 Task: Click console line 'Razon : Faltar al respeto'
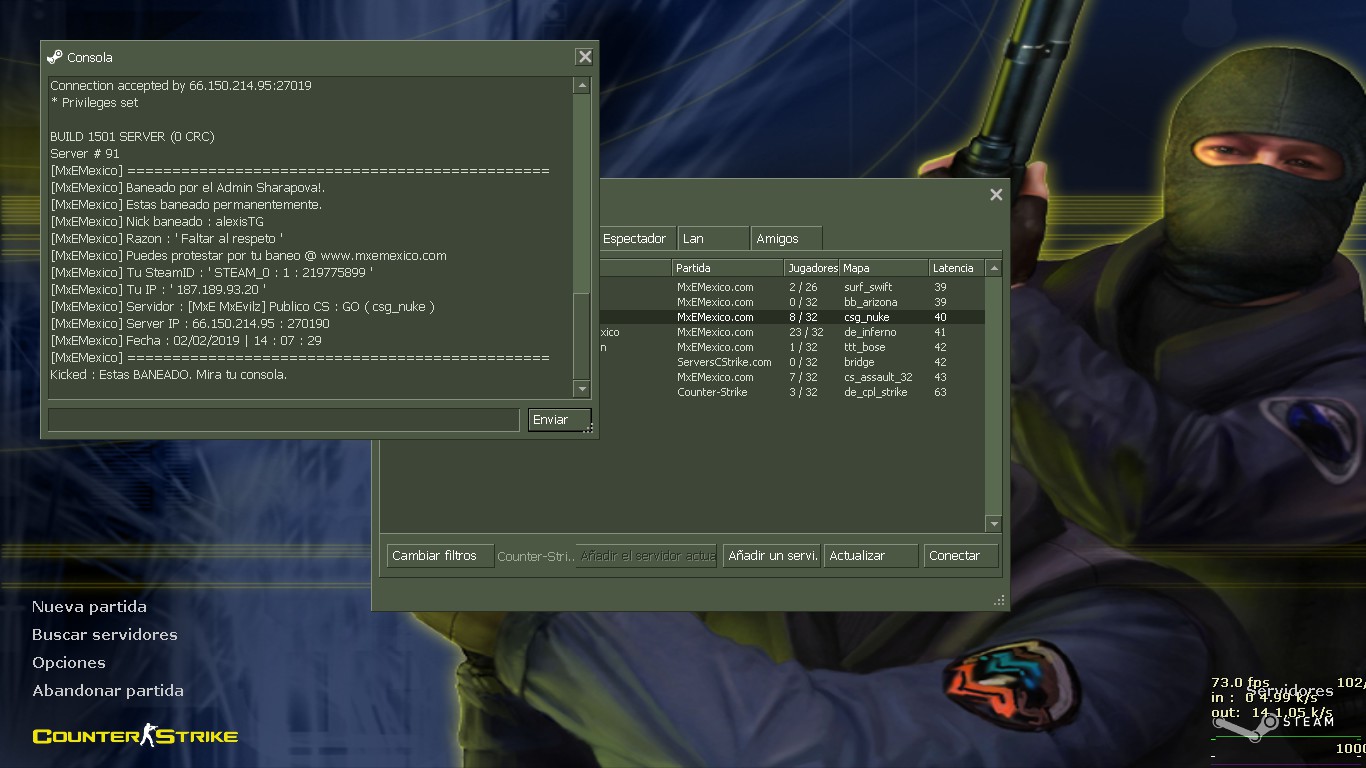[x=167, y=239]
